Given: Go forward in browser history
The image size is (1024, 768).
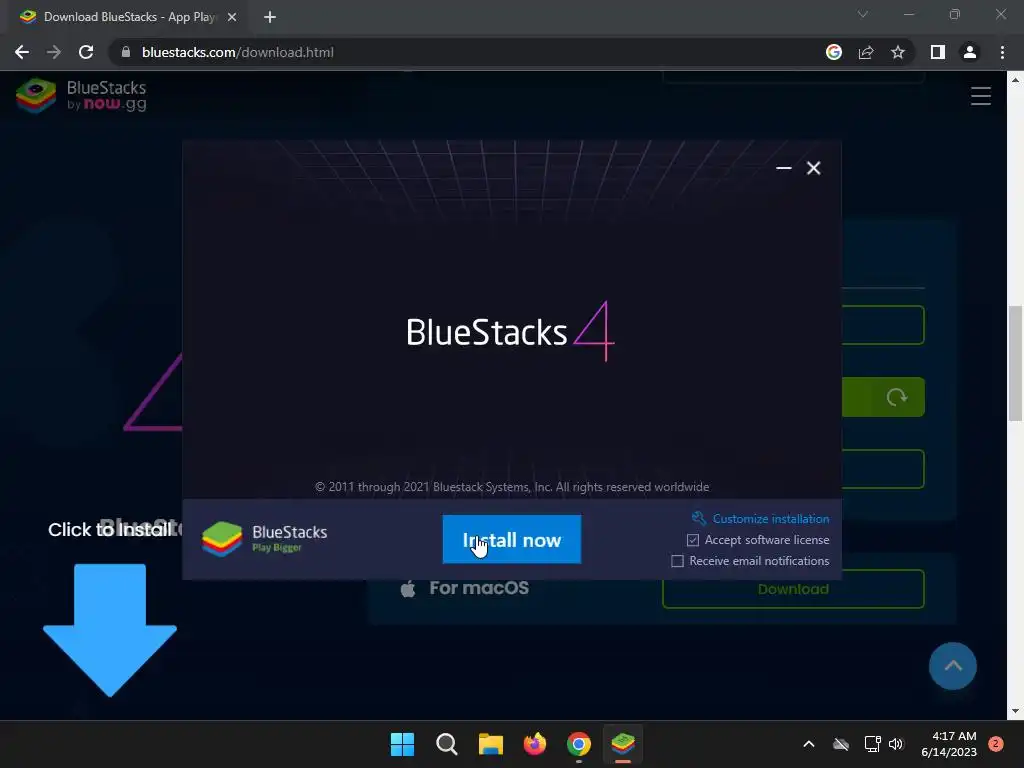Looking at the screenshot, I should 54,52.
